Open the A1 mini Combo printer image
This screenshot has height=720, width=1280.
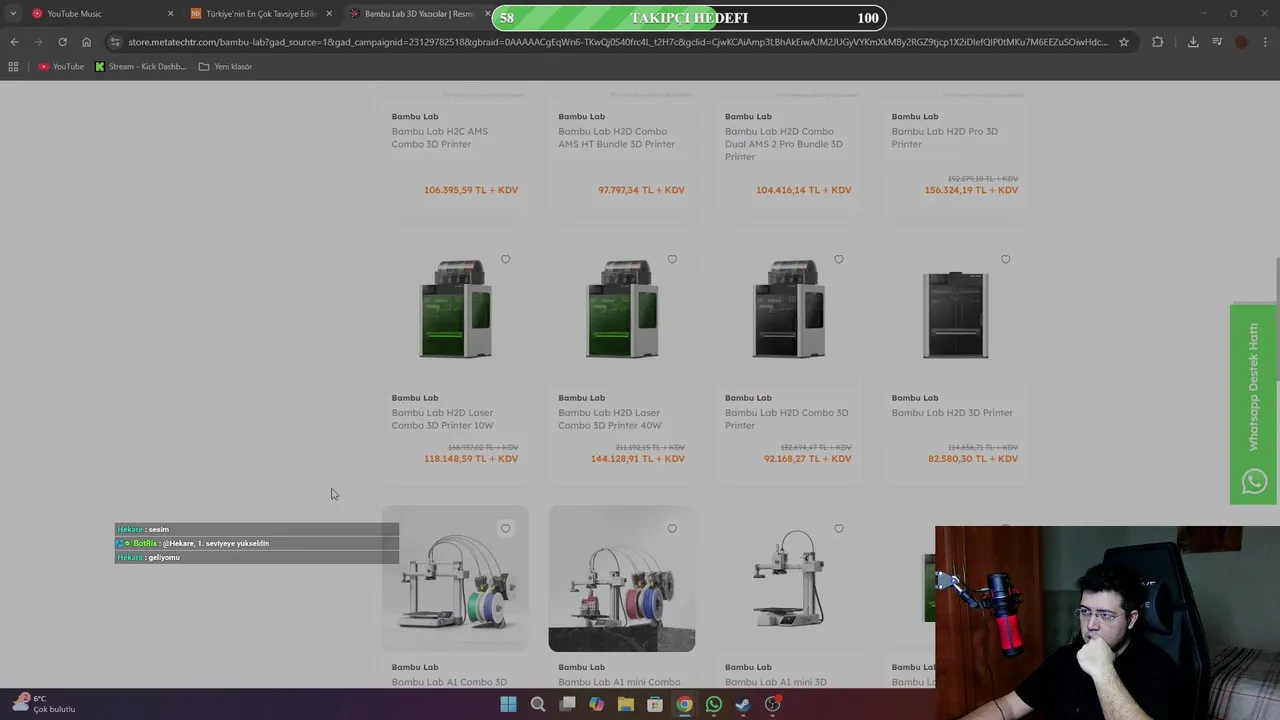(x=622, y=580)
